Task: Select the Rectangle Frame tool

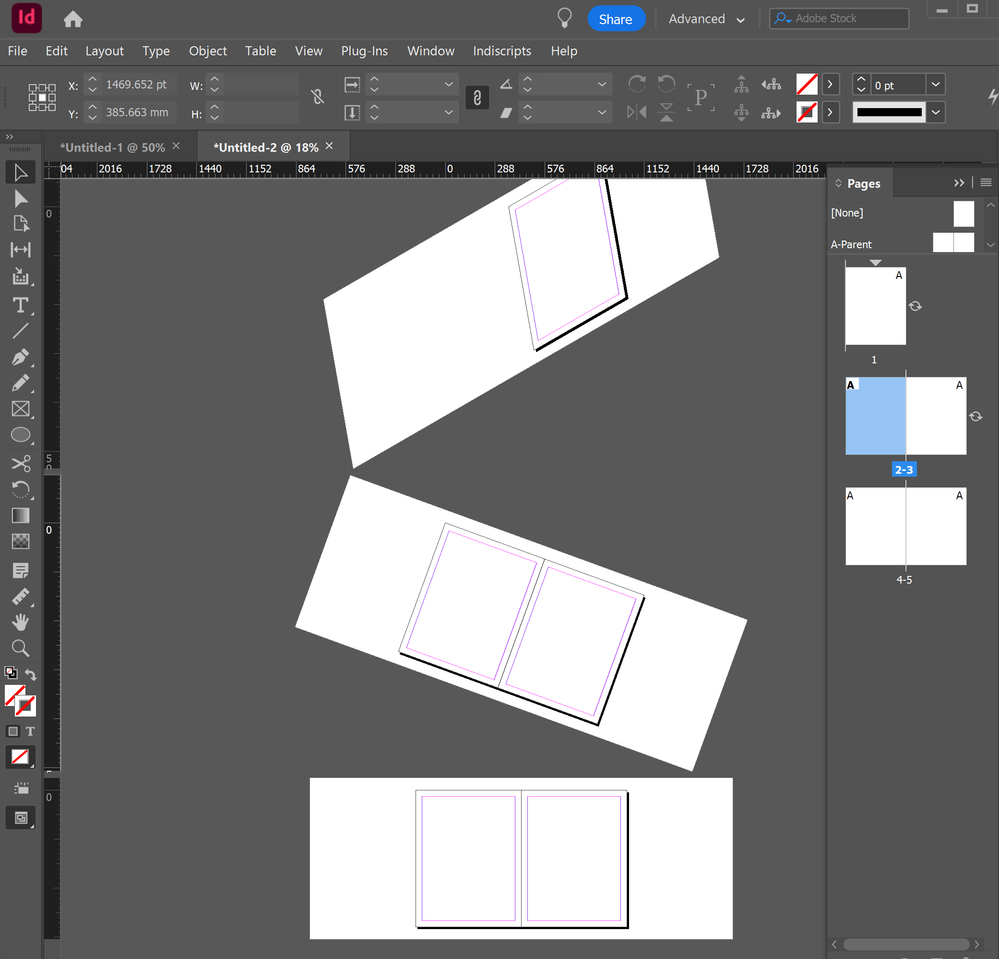Action: pos(20,409)
